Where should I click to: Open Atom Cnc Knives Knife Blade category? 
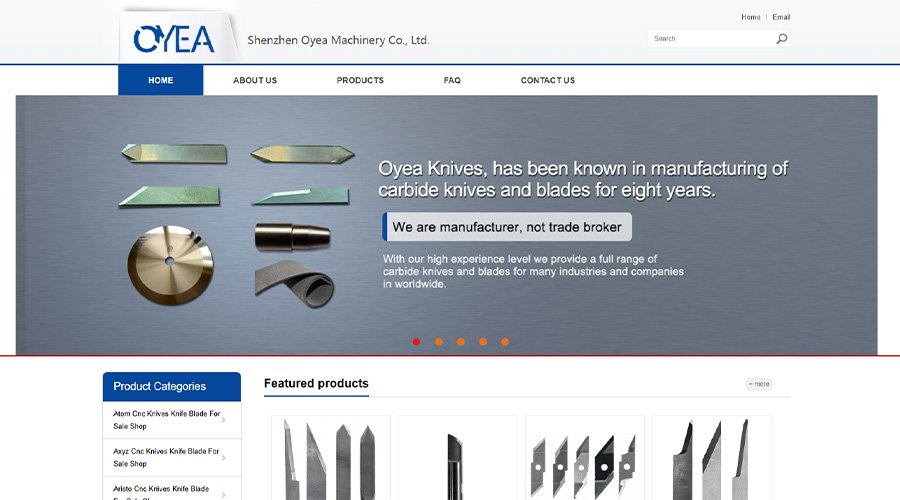166,420
